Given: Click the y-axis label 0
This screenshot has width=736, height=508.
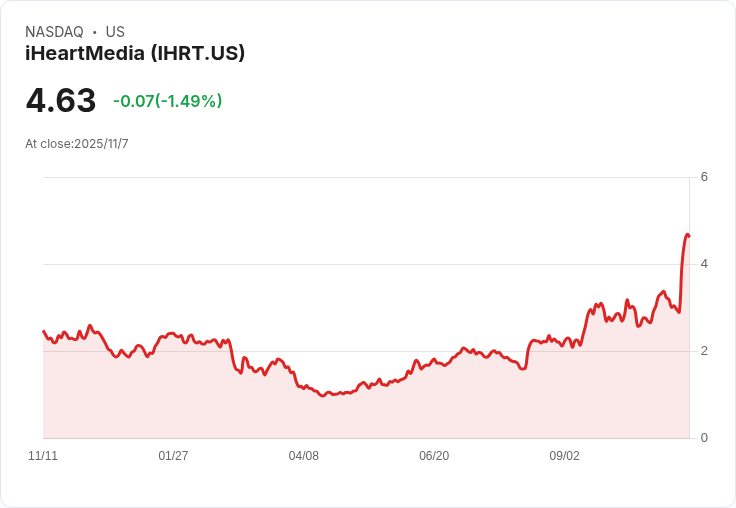Looking at the screenshot, I should (x=704, y=438).
